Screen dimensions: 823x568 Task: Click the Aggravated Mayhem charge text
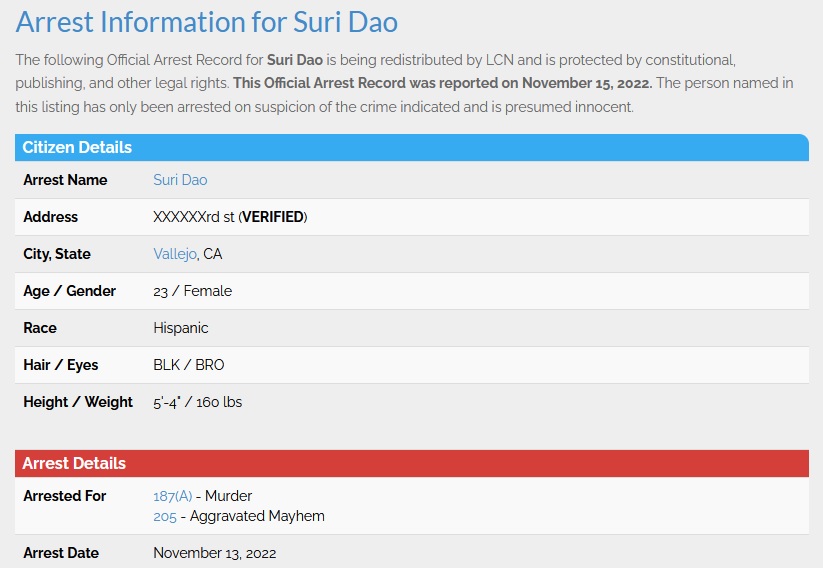(x=257, y=517)
